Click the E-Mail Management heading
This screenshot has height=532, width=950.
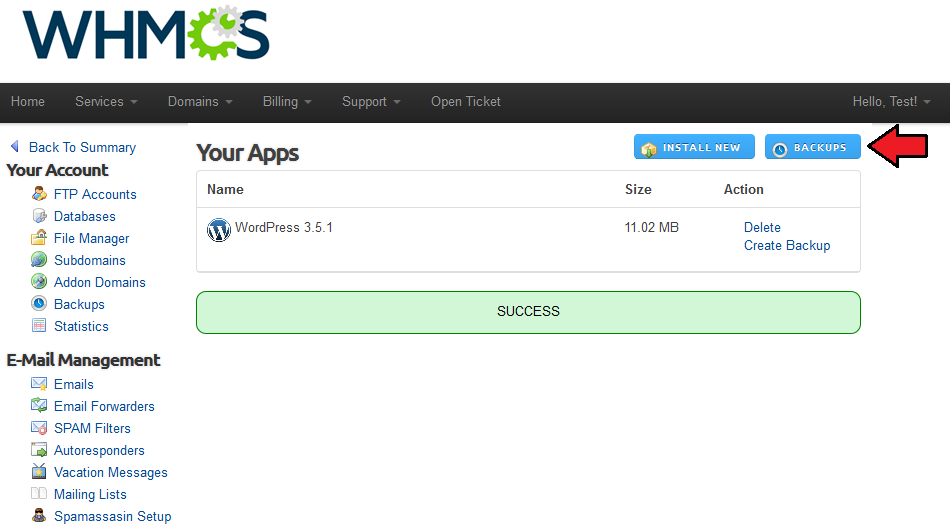coord(84,360)
